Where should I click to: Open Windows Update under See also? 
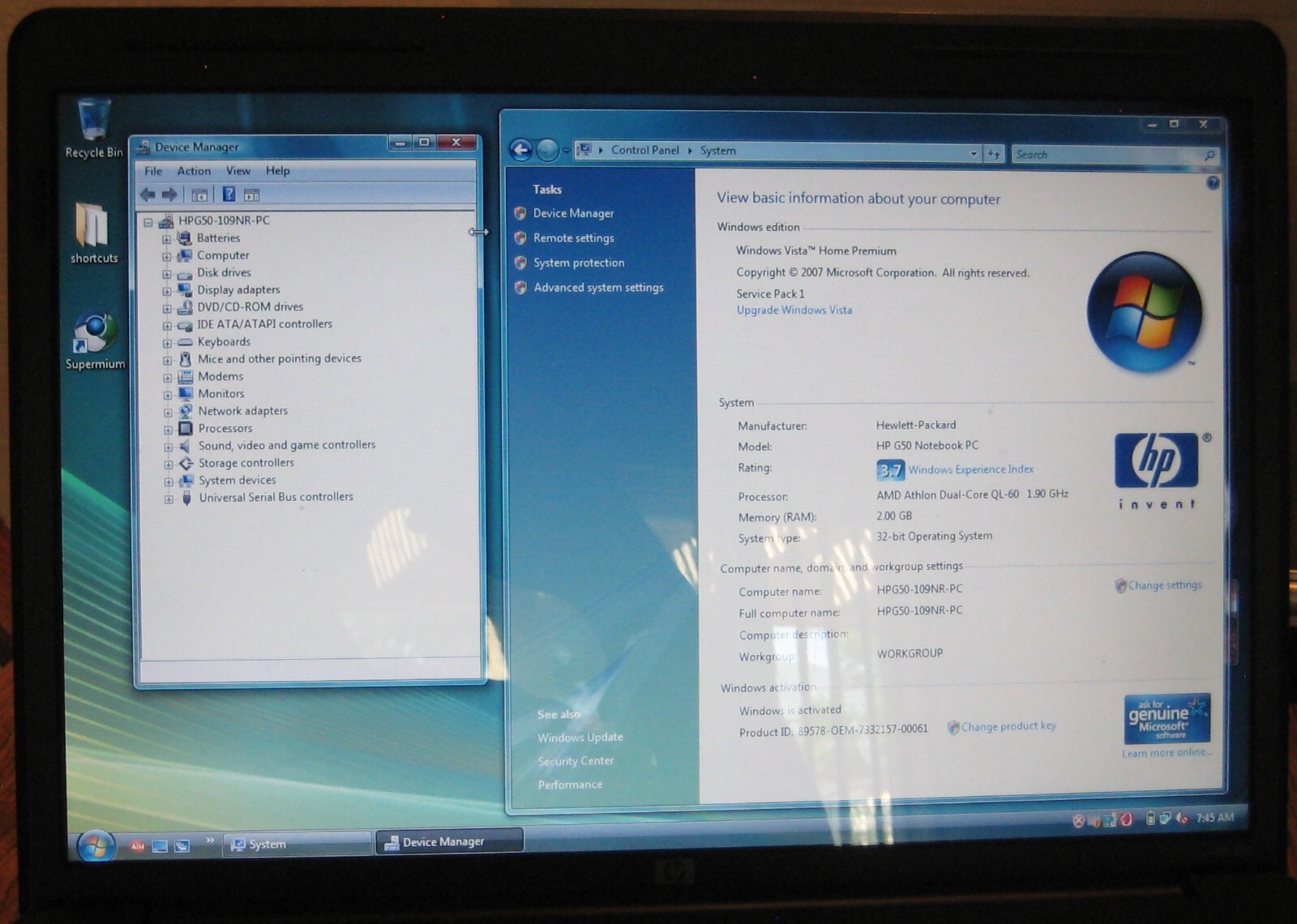[580, 738]
